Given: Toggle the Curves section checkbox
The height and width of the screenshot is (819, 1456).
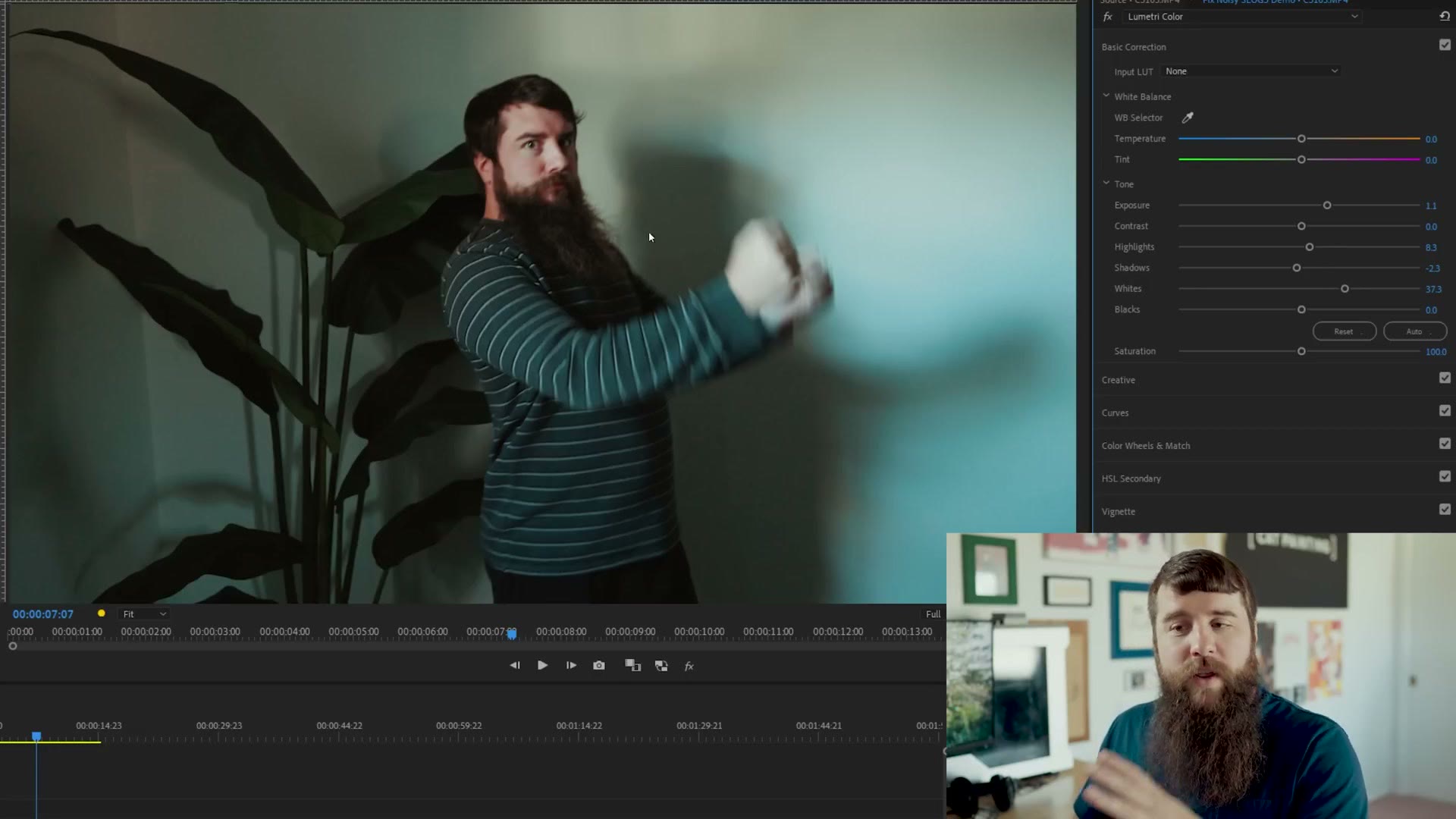Looking at the screenshot, I should pyautogui.click(x=1445, y=410).
